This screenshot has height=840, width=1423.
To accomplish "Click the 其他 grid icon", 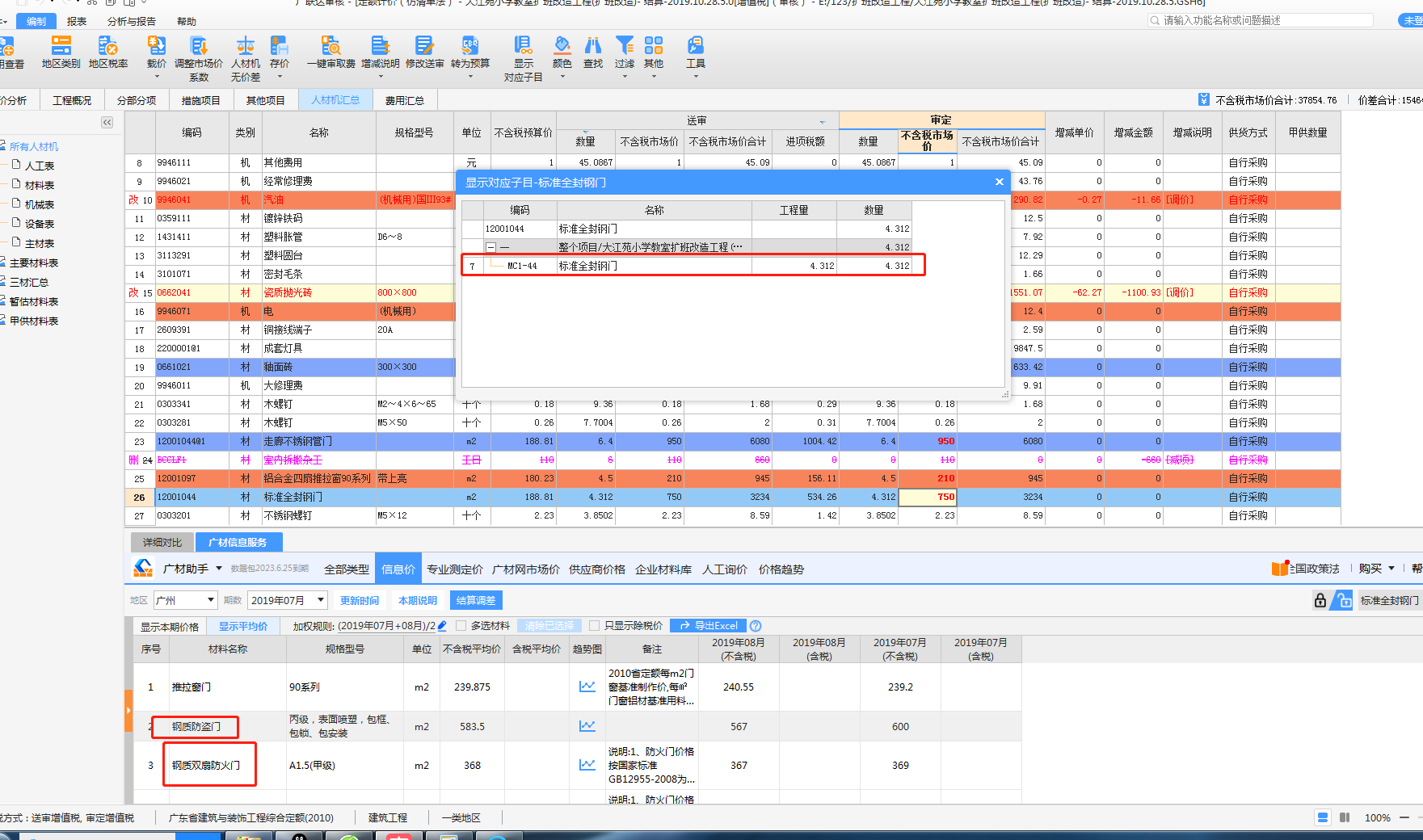I will [654, 45].
